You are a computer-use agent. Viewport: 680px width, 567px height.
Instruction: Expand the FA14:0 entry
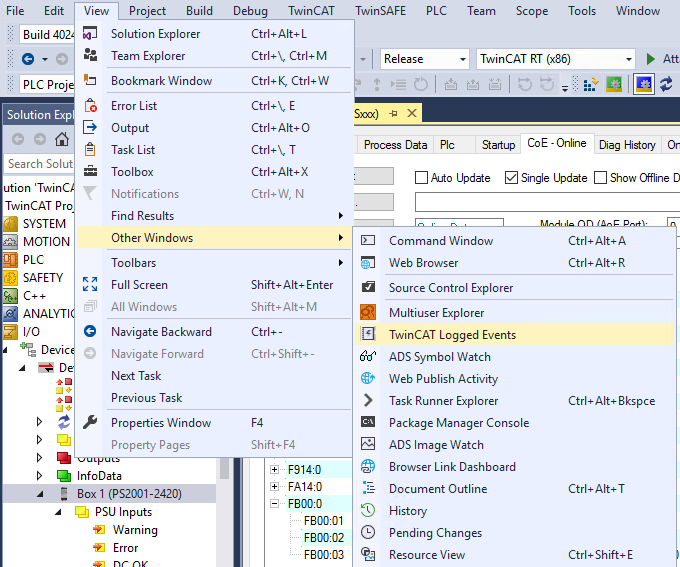click(274, 486)
